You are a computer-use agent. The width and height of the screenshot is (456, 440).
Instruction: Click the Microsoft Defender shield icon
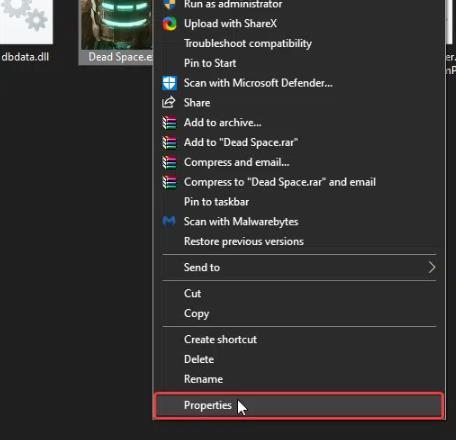[x=169, y=83]
